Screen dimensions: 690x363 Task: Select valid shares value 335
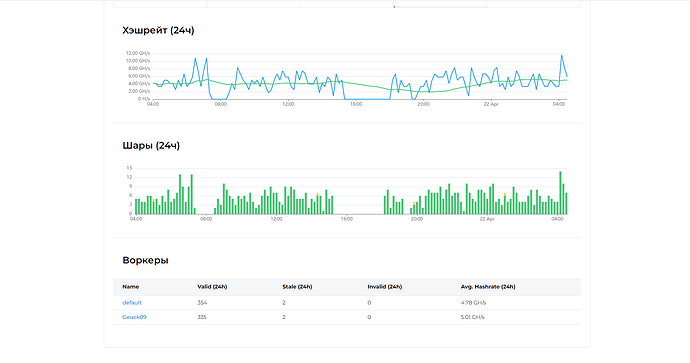202,317
